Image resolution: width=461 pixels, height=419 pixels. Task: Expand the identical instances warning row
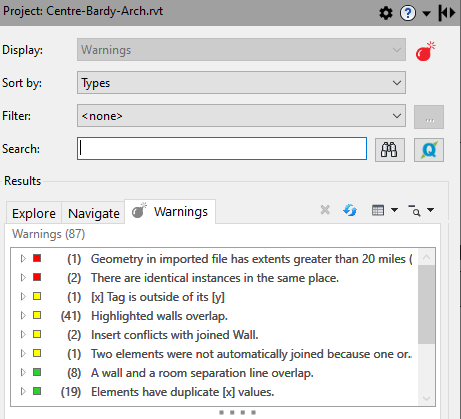point(23,278)
